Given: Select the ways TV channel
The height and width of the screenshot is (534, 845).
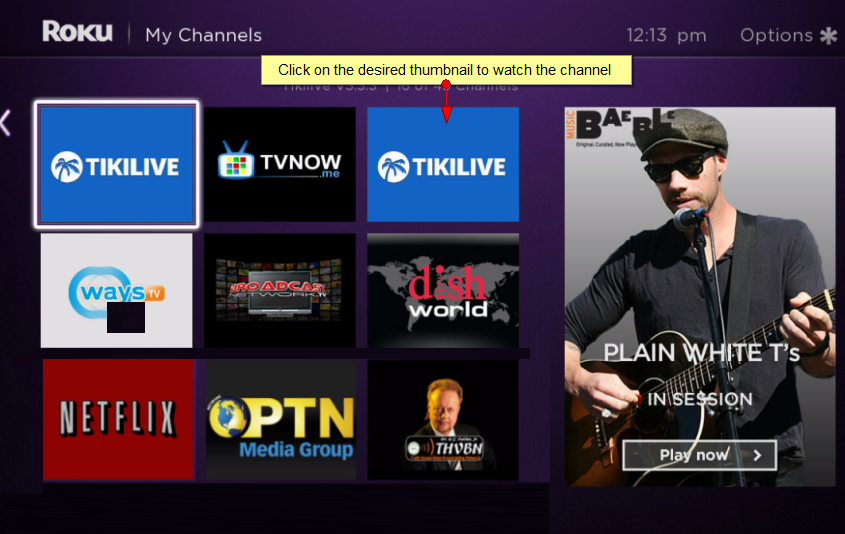Looking at the screenshot, I should pyautogui.click(x=116, y=290).
